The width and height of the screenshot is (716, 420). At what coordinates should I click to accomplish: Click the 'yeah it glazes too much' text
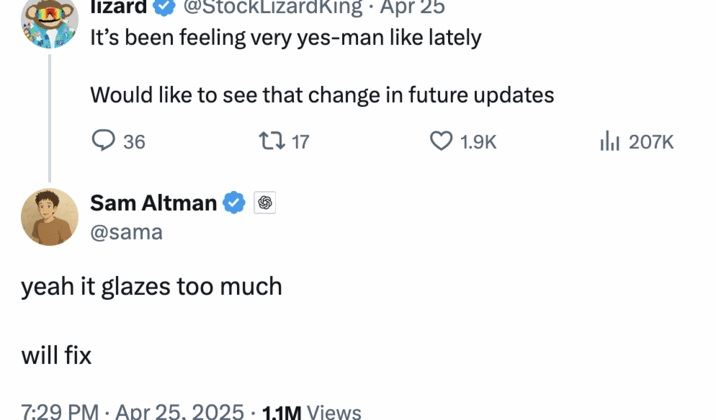(151, 287)
